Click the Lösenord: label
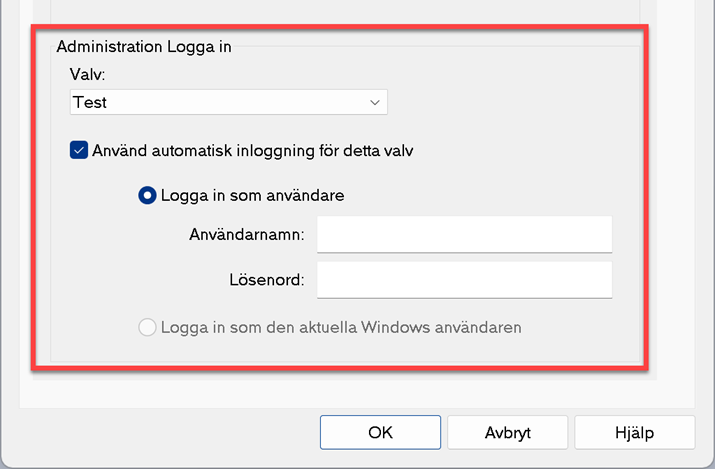The image size is (715, 469). [267, 279]
